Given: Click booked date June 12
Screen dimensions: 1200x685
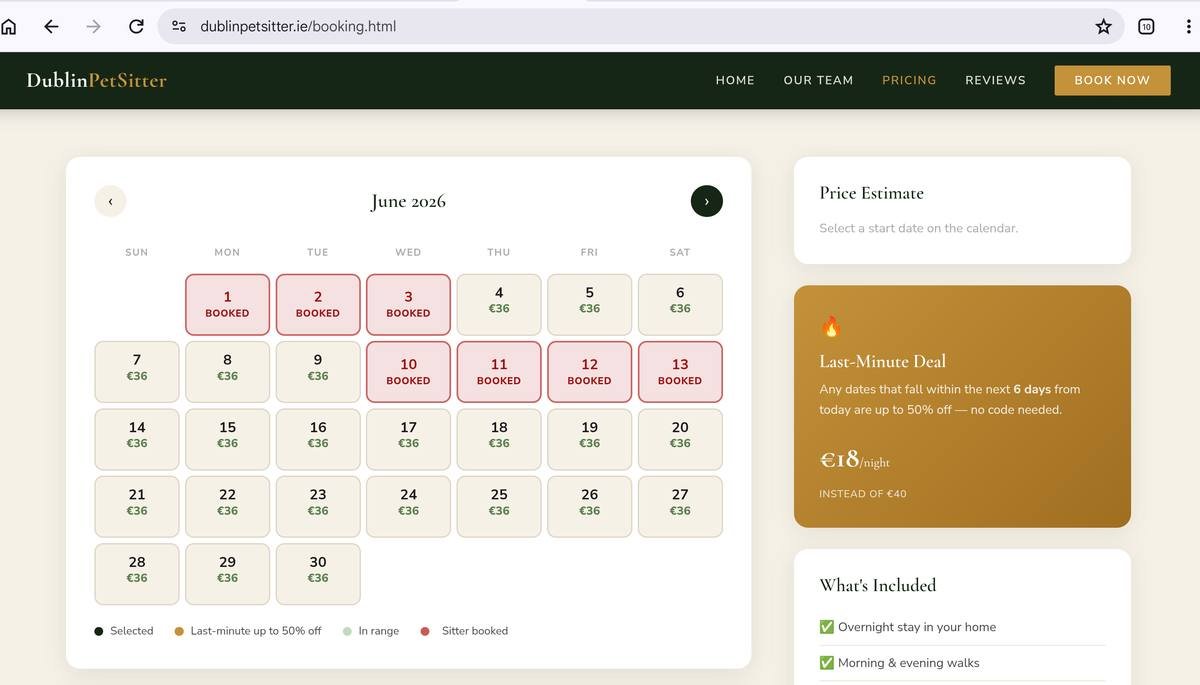Looking at the screenshot, I should click(589, 372).
